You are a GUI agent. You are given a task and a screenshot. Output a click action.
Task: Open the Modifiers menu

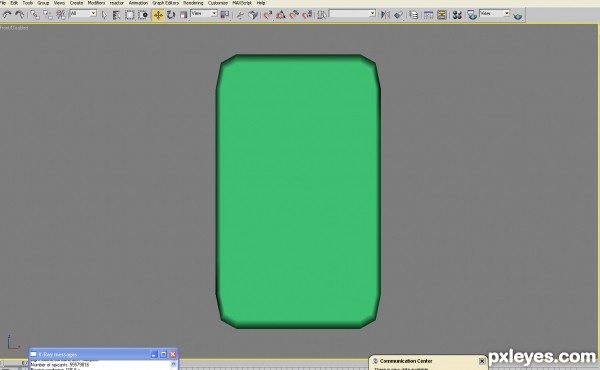96,3
